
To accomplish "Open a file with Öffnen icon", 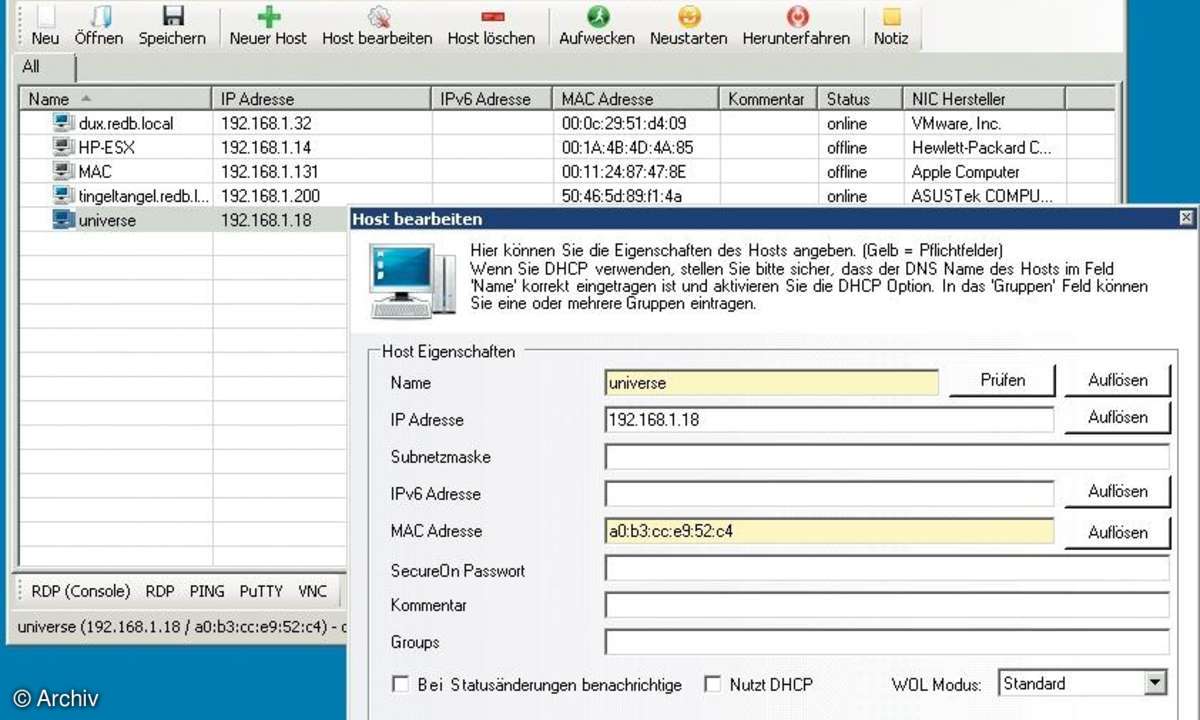I will (x=99, y=17).
